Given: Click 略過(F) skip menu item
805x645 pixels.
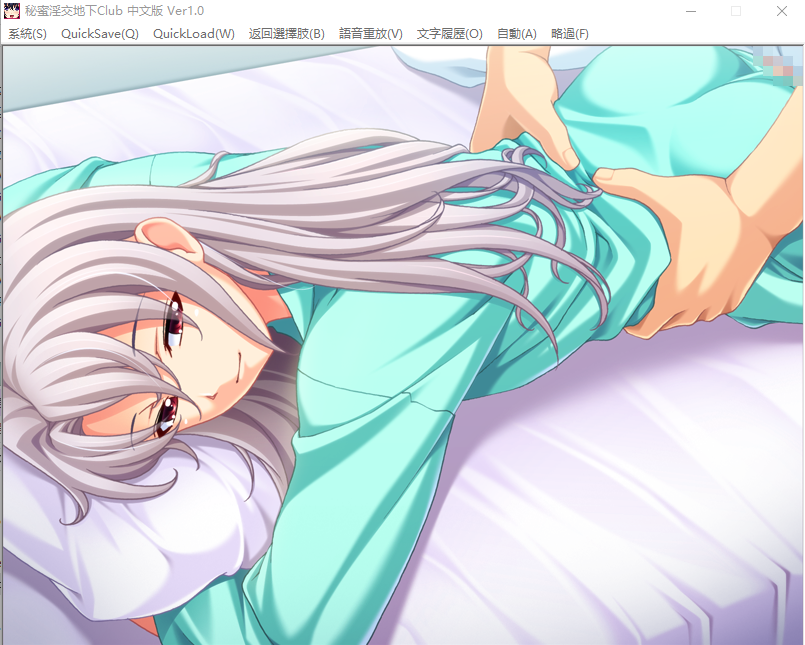Looking at the screenshot, I should [x=569, y=34].
